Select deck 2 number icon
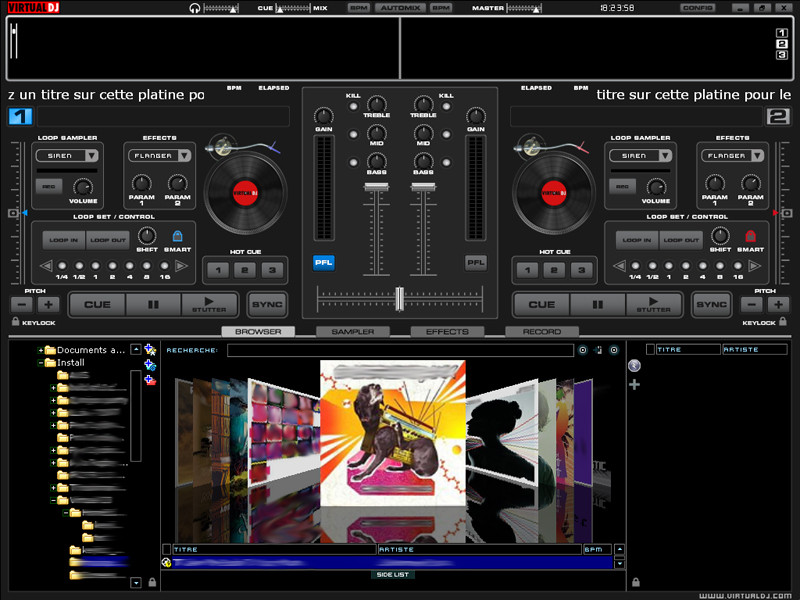 point(778,116)
